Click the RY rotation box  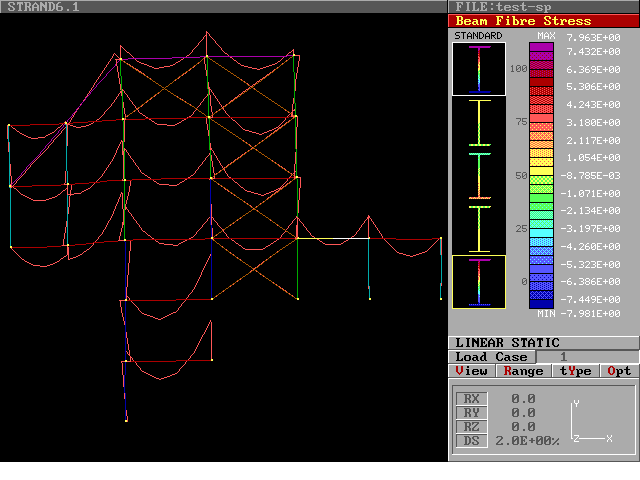coord(472,413)
